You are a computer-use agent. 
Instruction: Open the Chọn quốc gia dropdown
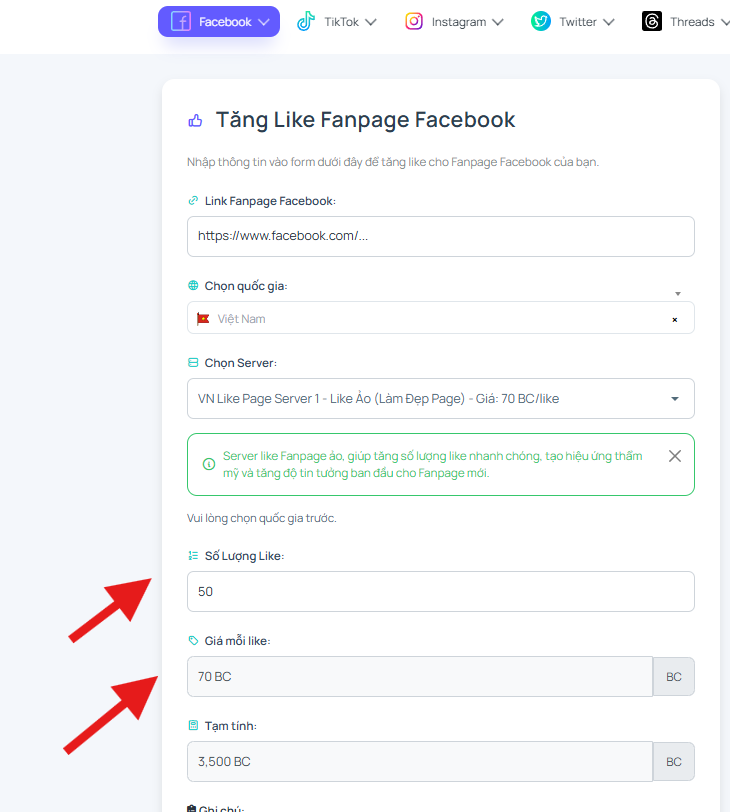[441, 318]
